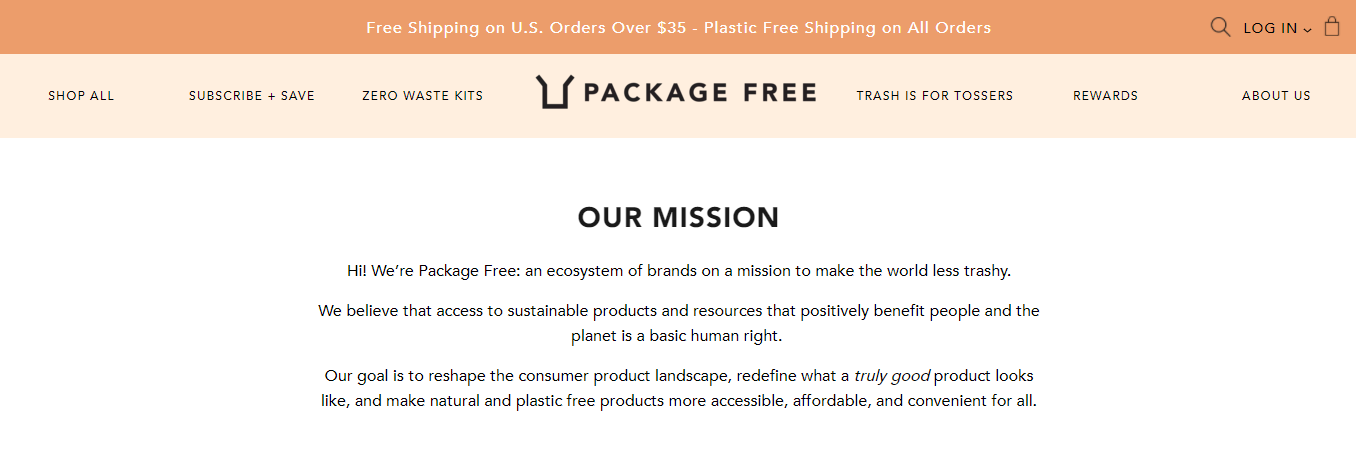Open the SHOP ALL menu

81,96
